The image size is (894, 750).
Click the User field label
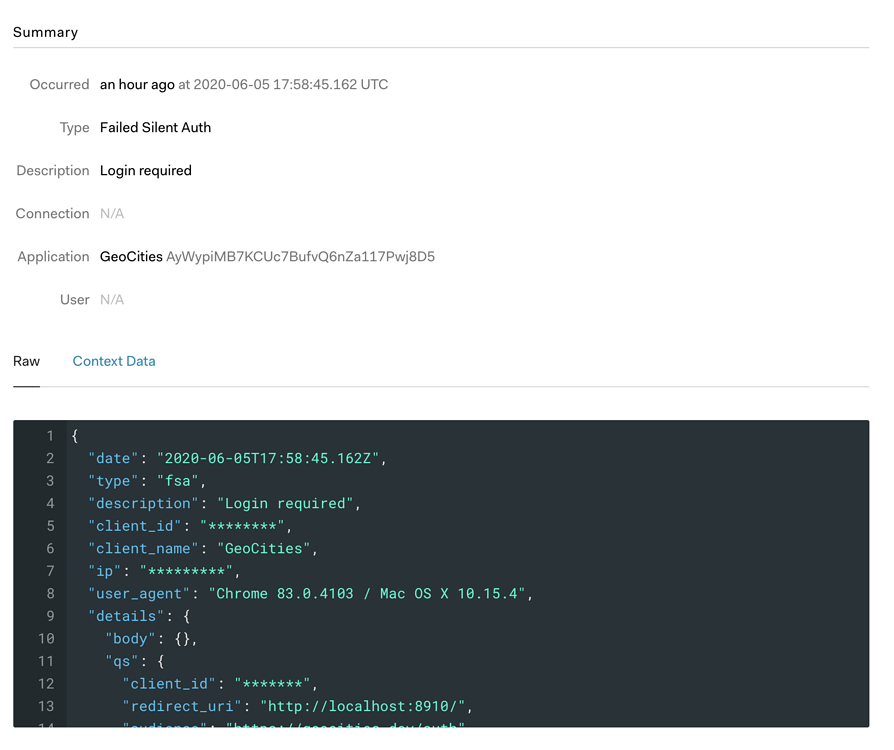point(75,299)
